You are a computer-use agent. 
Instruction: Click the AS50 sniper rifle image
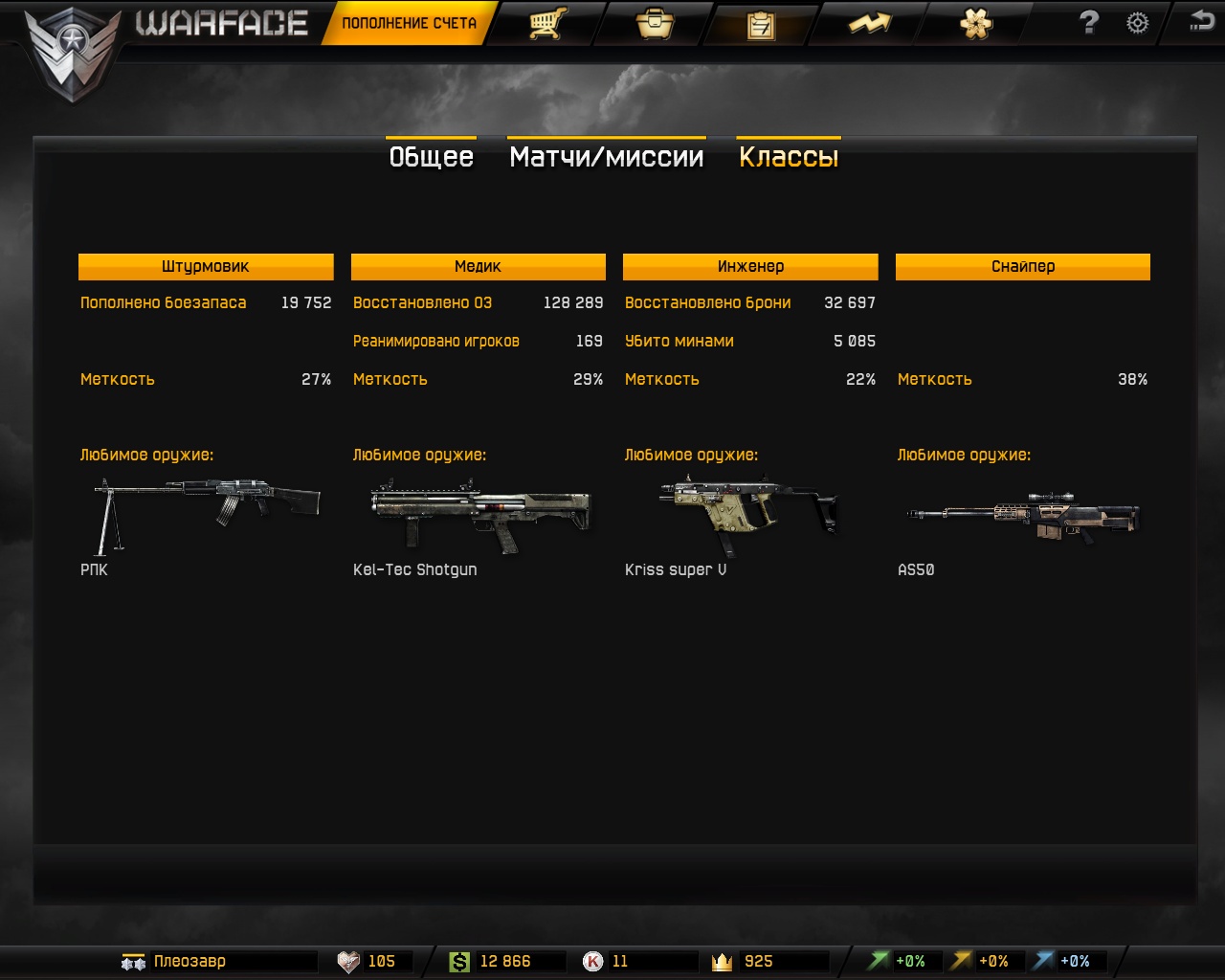click(1022, 517)
